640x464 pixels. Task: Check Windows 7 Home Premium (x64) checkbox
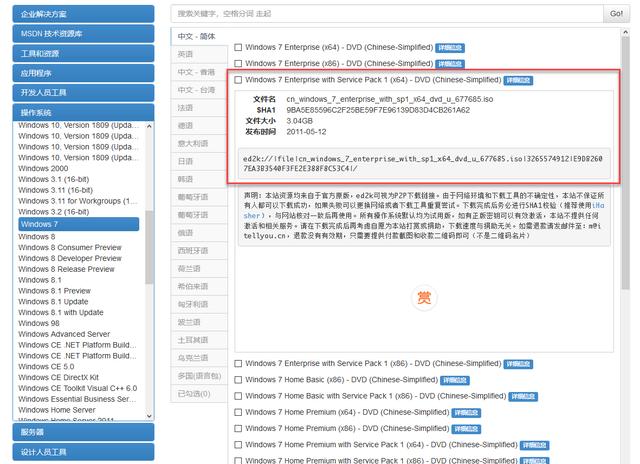[238, 413]
